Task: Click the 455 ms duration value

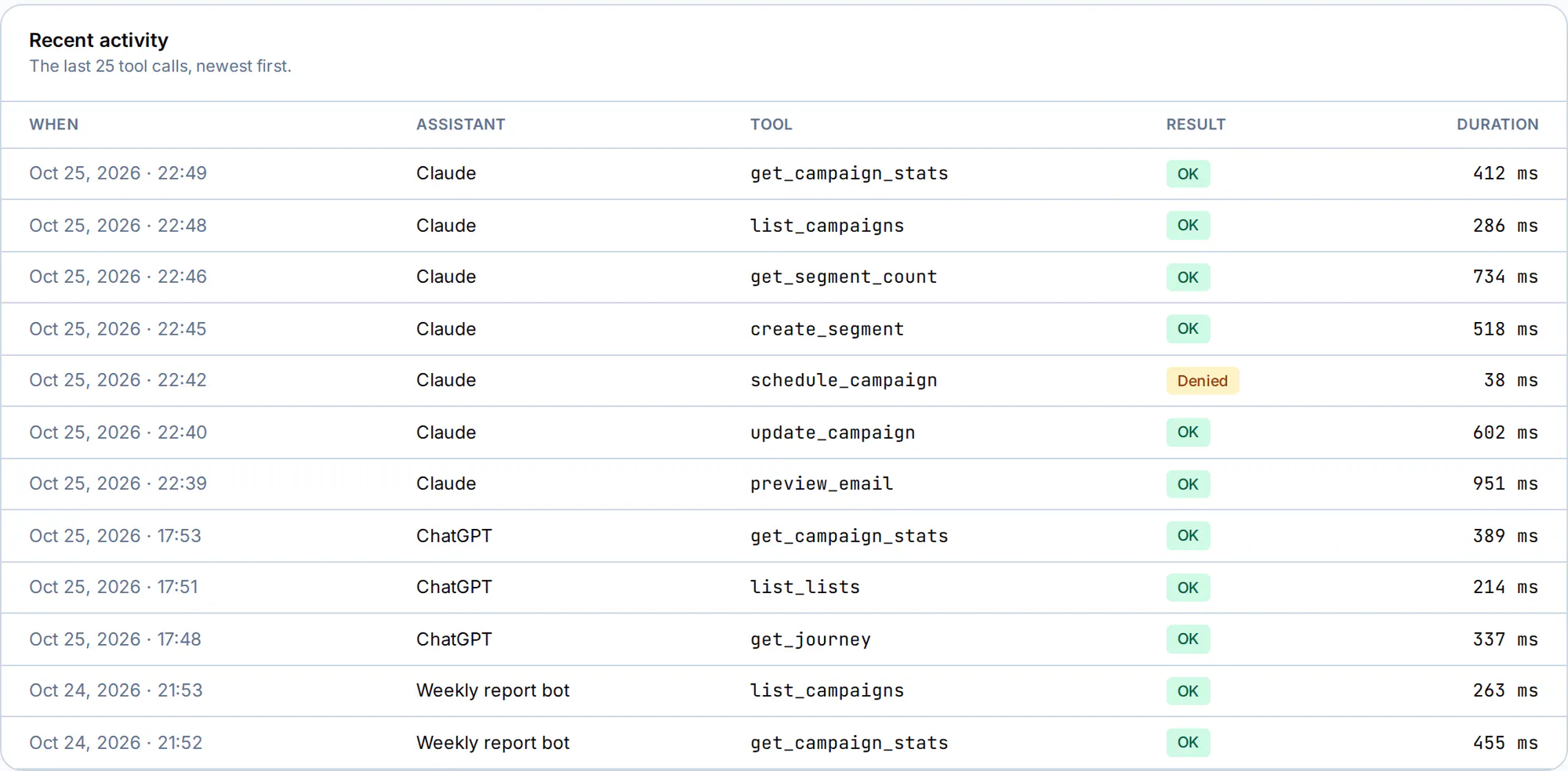Action: 1505,743
